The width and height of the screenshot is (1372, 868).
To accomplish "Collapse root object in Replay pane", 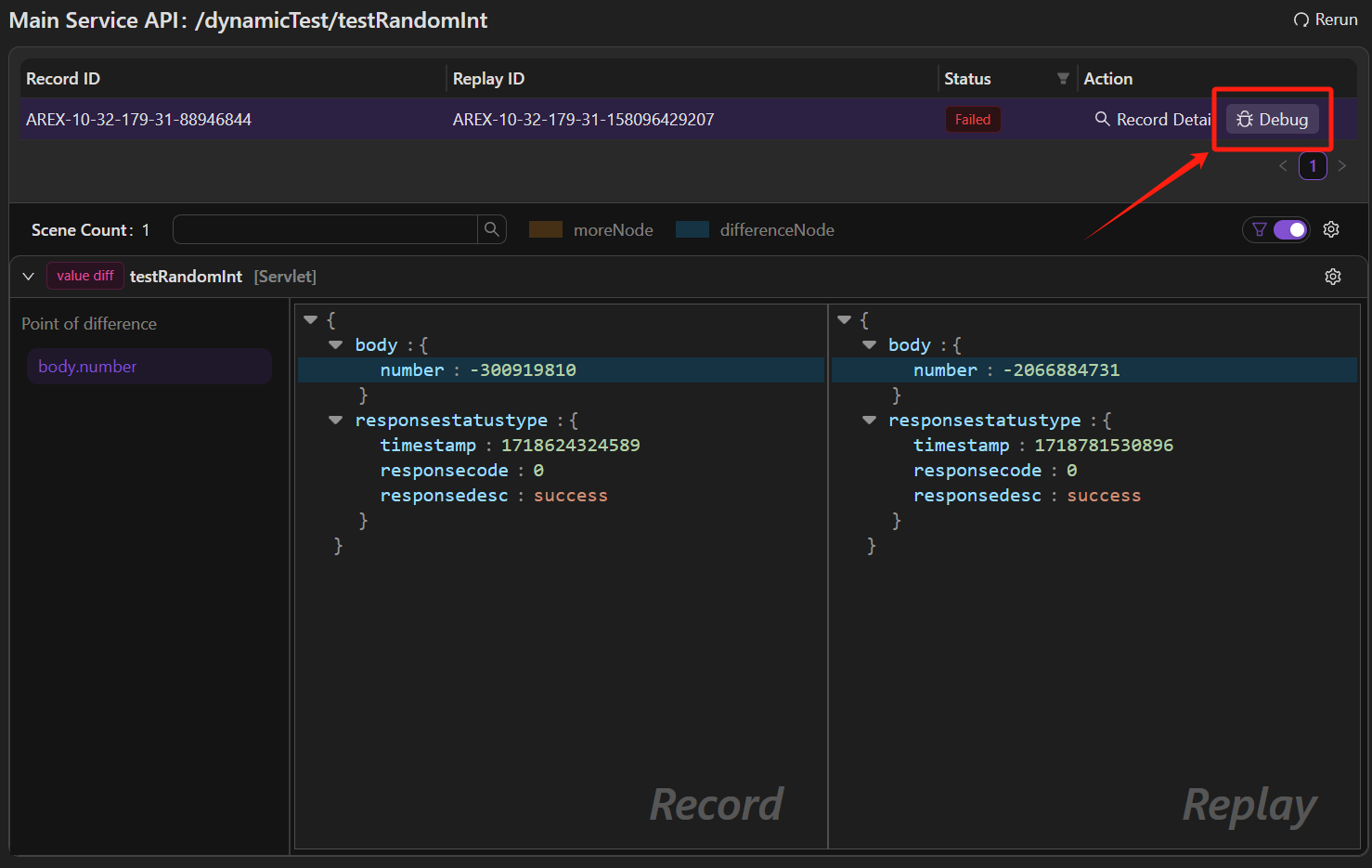I will click(x=845, y=319).
